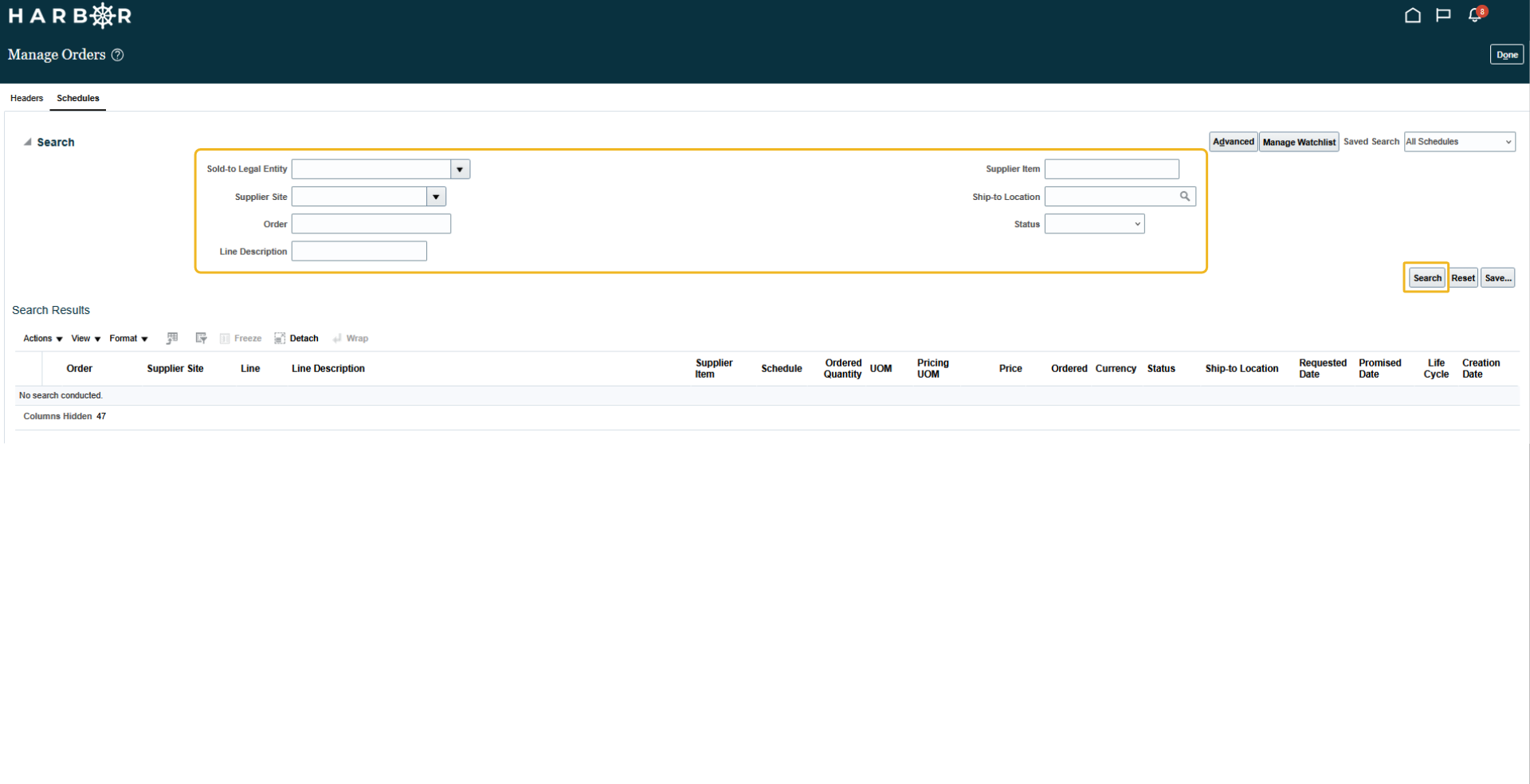The width and height of the screenshot is (1530, 784).
Task: Detach the search results table
Action: click(x=296, y=339)
